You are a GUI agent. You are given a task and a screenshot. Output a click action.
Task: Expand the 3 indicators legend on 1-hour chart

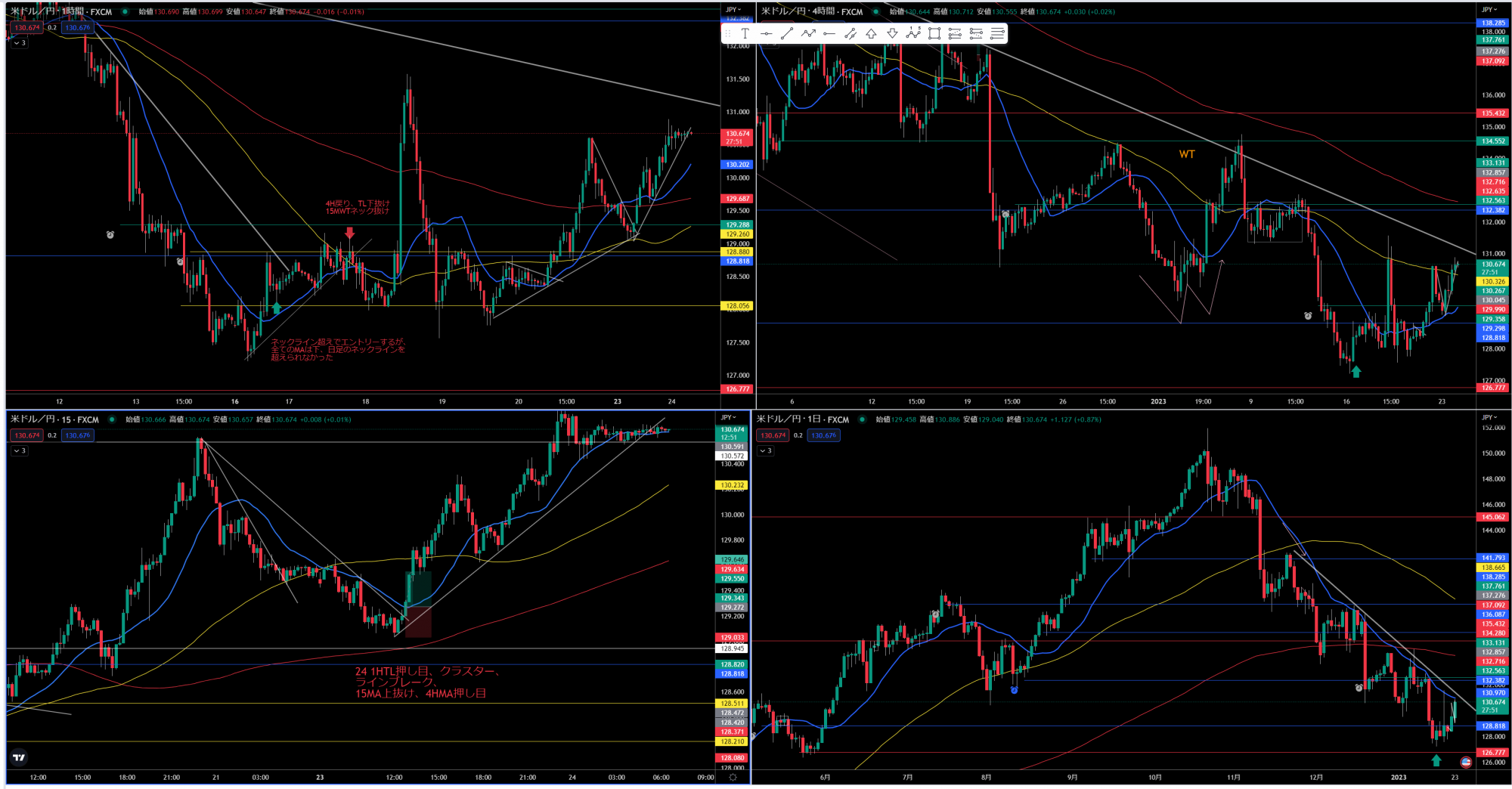point(20,43)
